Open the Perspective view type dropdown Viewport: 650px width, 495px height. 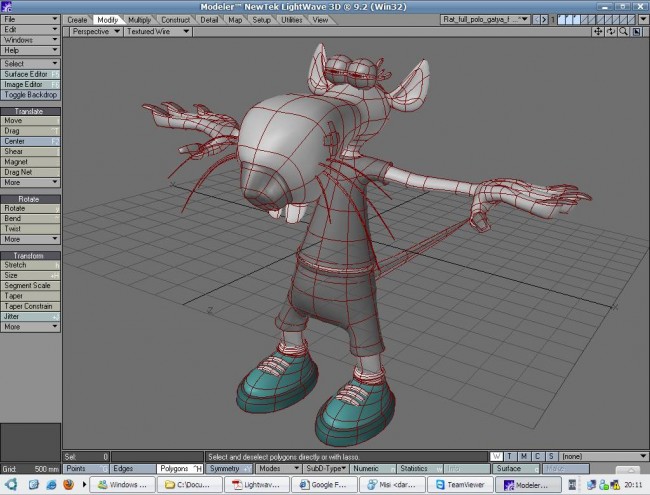[x=96, y=31]
